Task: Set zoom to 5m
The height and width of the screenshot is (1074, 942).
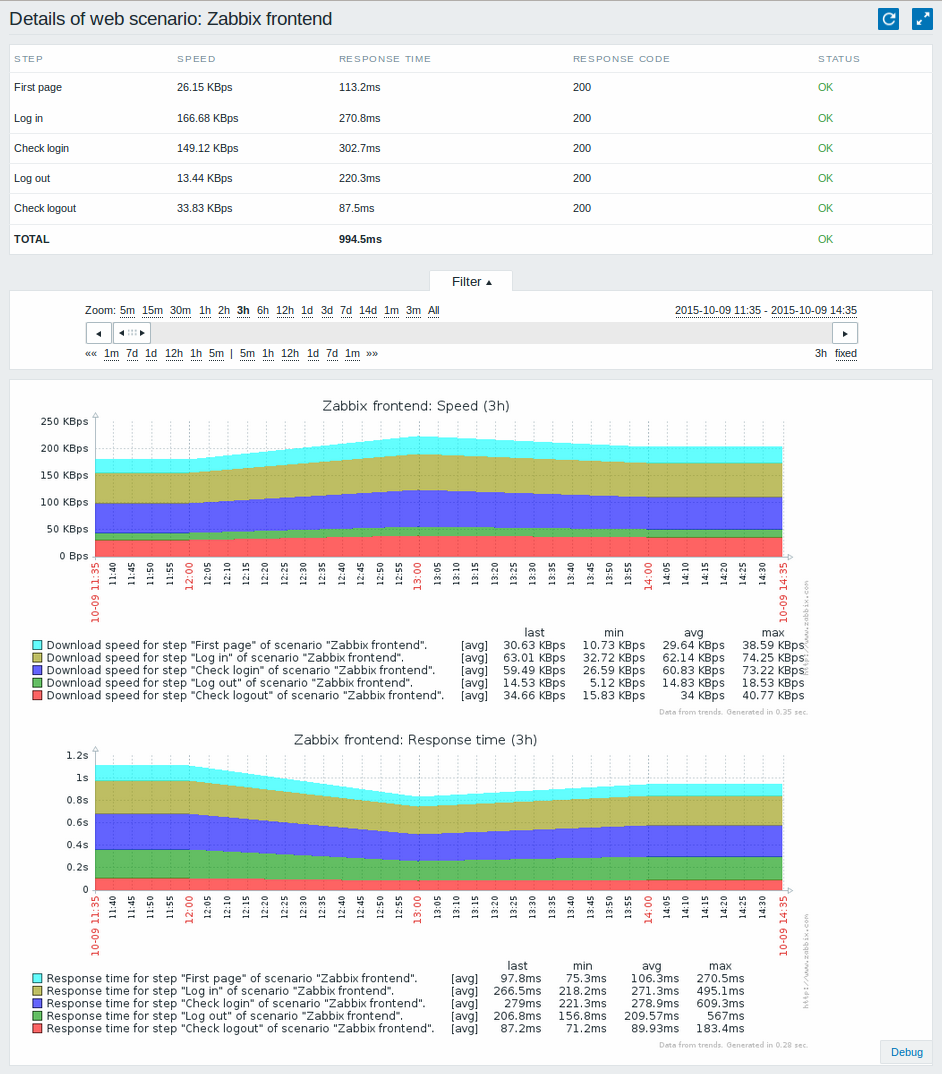Action: coord(127,310)
